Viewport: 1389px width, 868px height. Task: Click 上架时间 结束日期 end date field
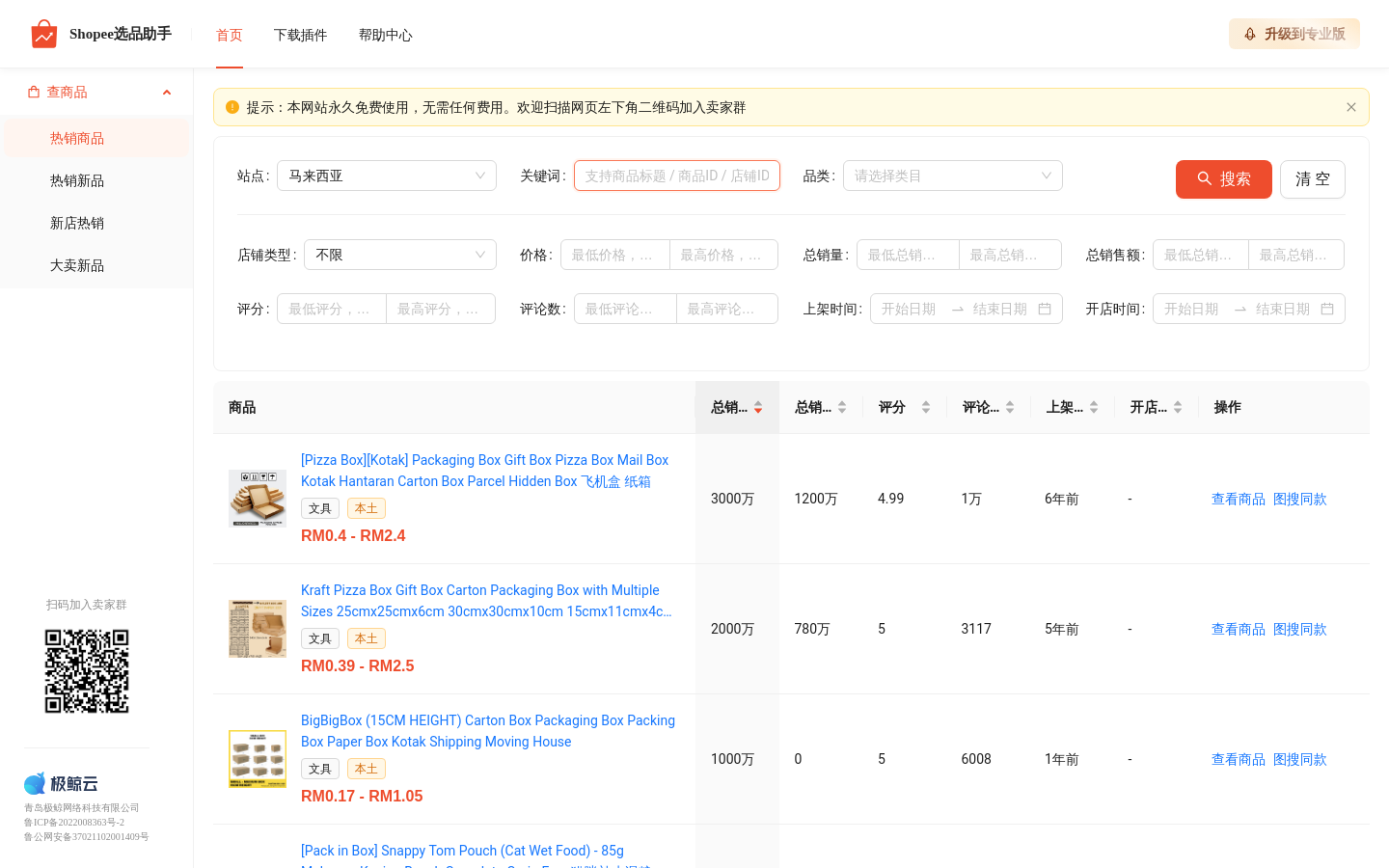point(1000,309)
